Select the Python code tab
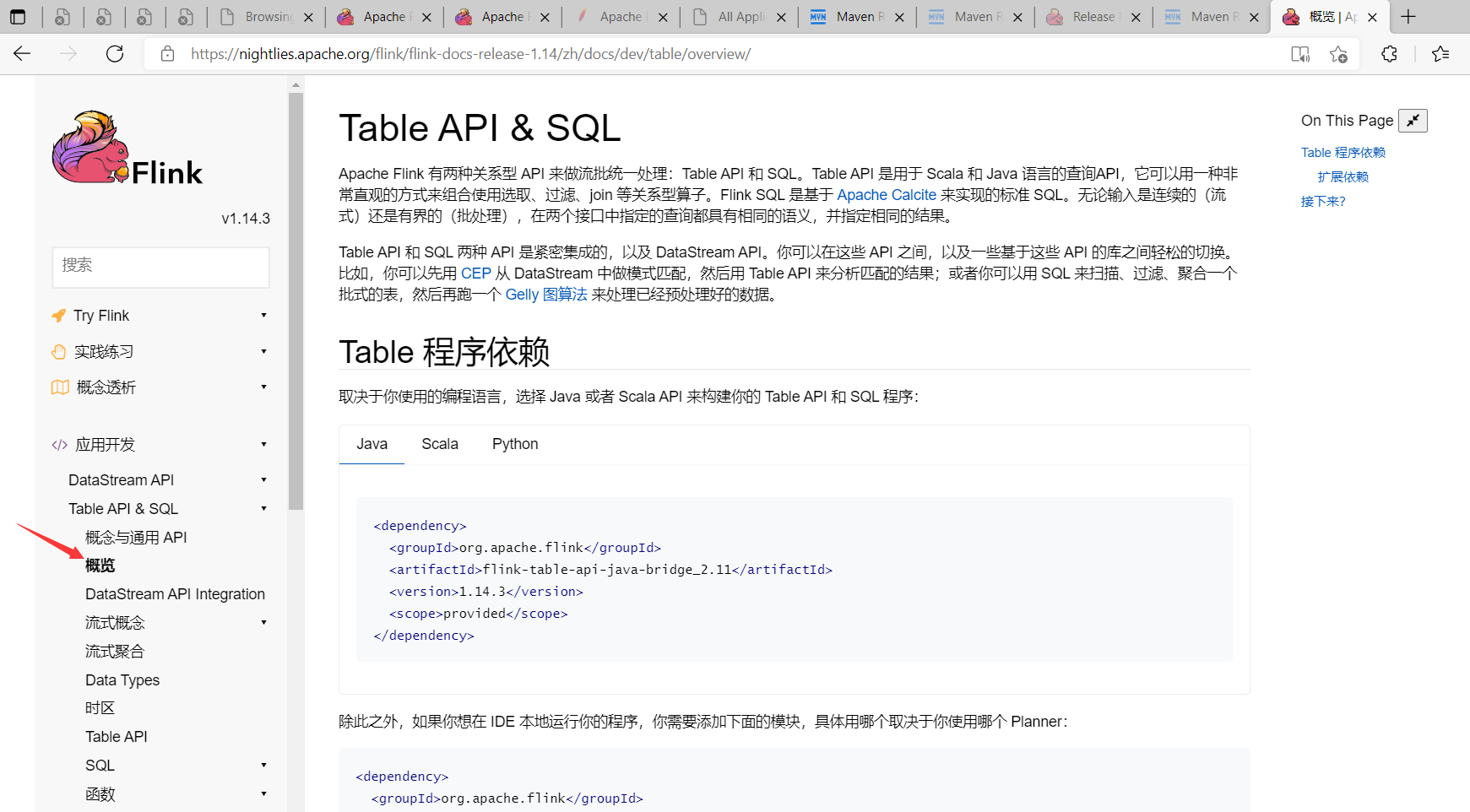 [515, 444]
